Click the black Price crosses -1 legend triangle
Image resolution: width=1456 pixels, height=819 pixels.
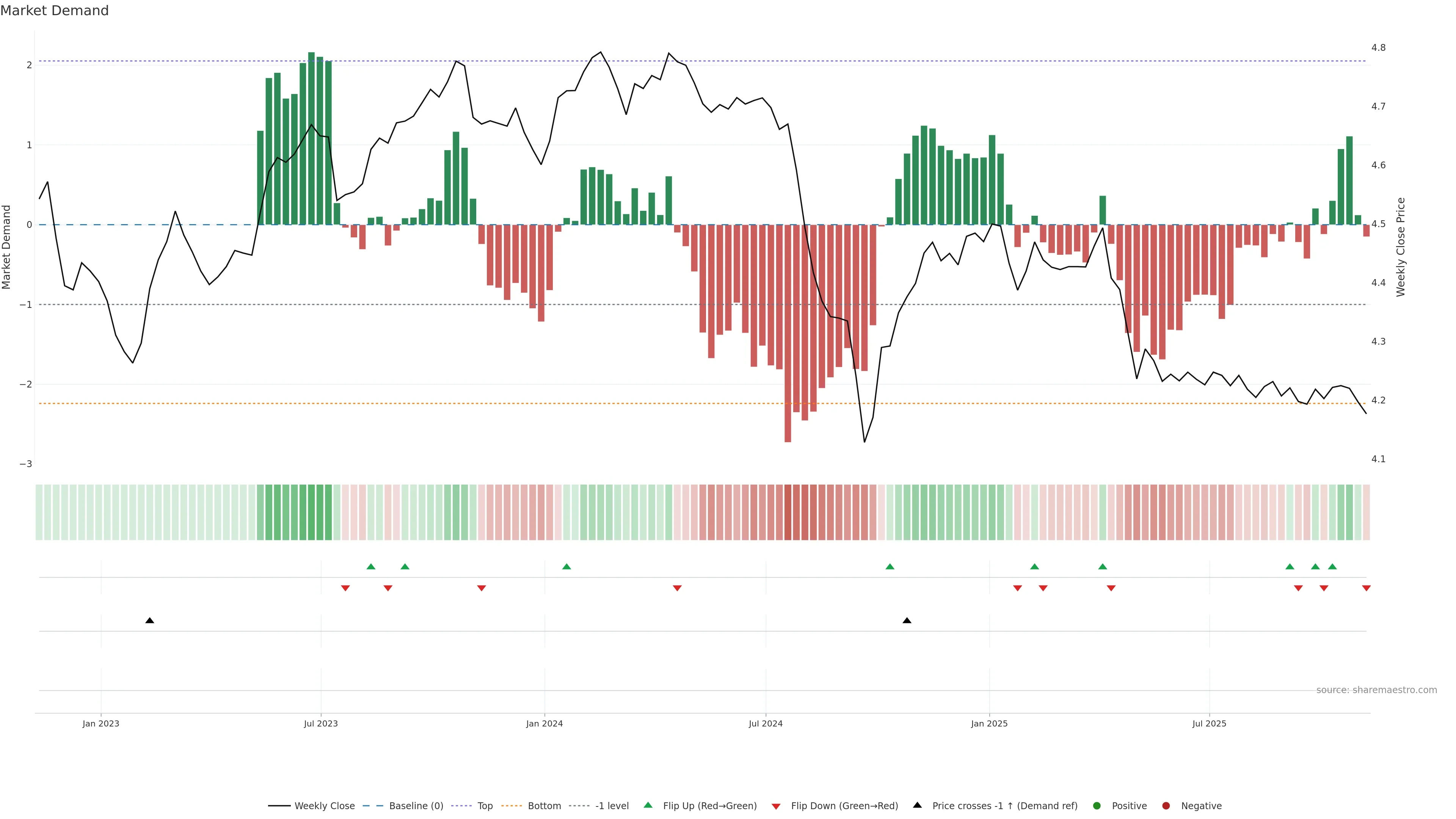(x=917, y=805)
